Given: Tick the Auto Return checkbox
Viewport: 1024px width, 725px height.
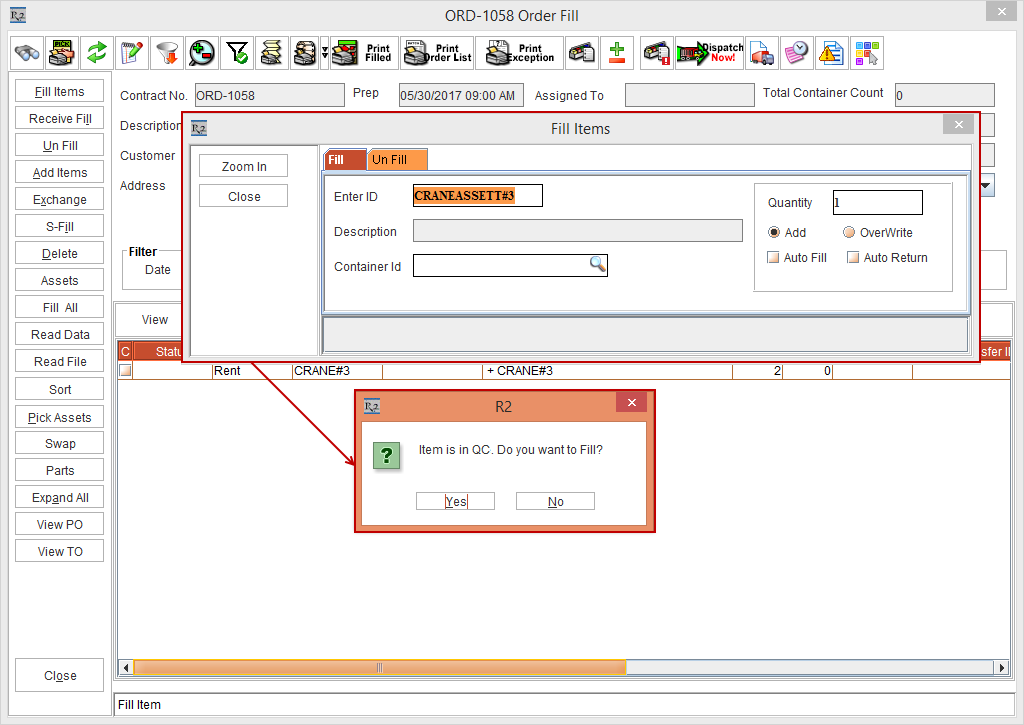Looking at the screenshot, I should coord(853,257).
